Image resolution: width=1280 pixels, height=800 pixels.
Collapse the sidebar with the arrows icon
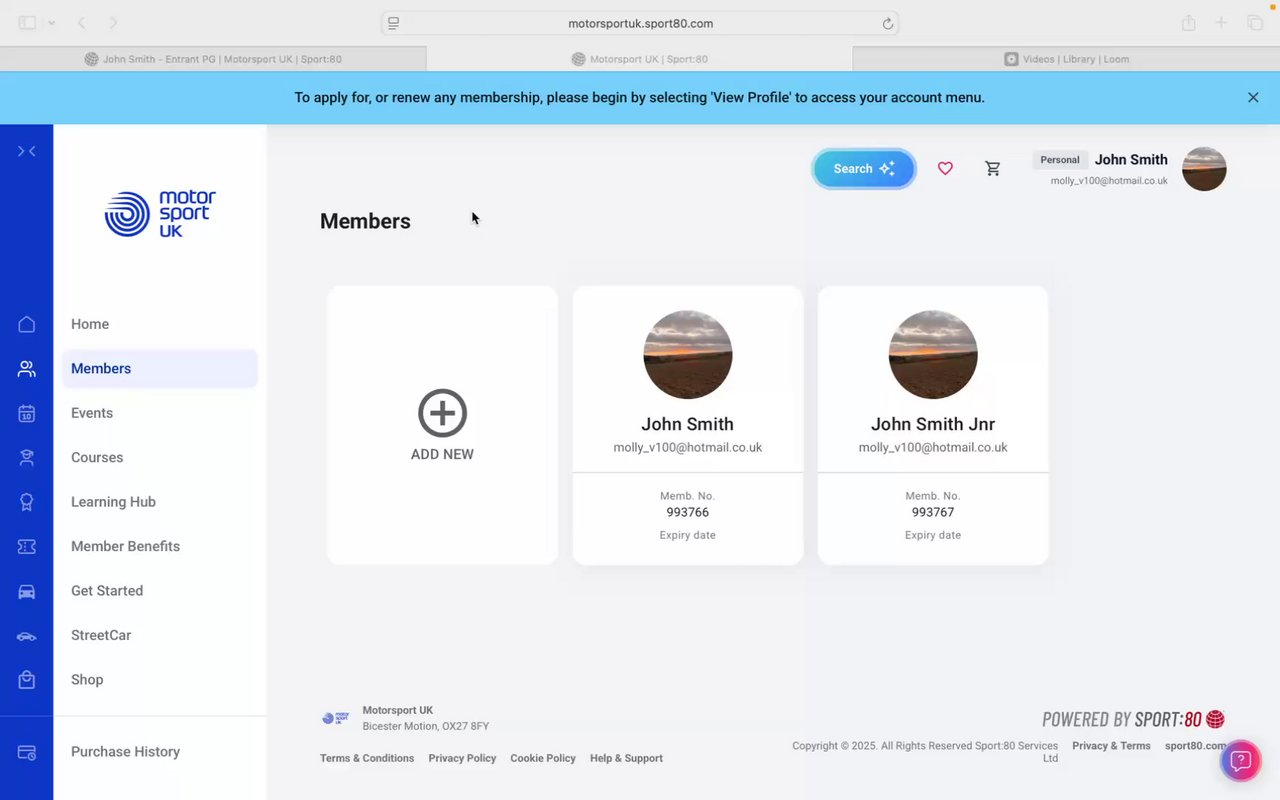(x=27, y=151)
